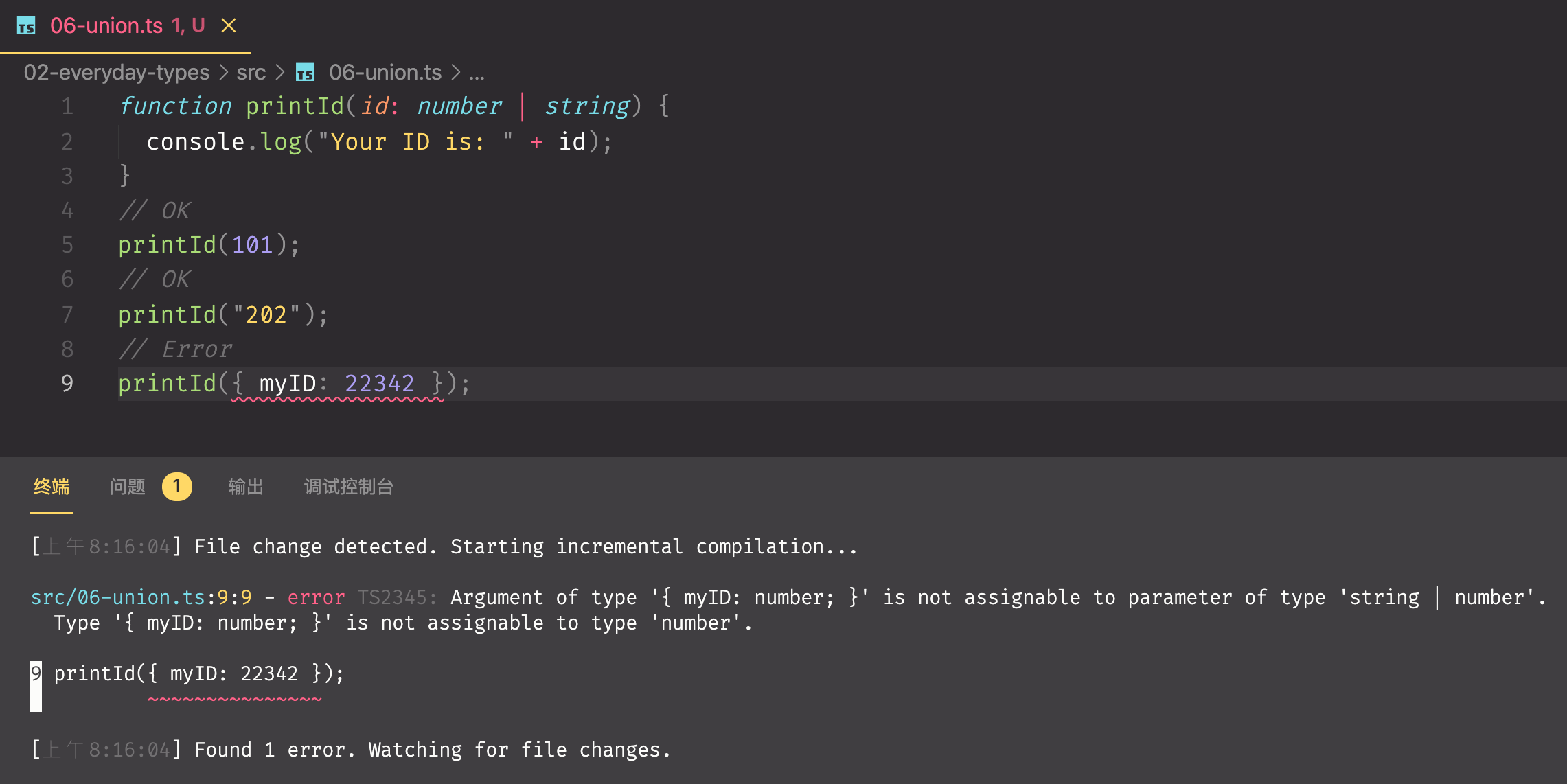This screenshot has width=1567, height=784.
Task: Click the "Your ID is: " string literal
Action: (x=415, y=142)
